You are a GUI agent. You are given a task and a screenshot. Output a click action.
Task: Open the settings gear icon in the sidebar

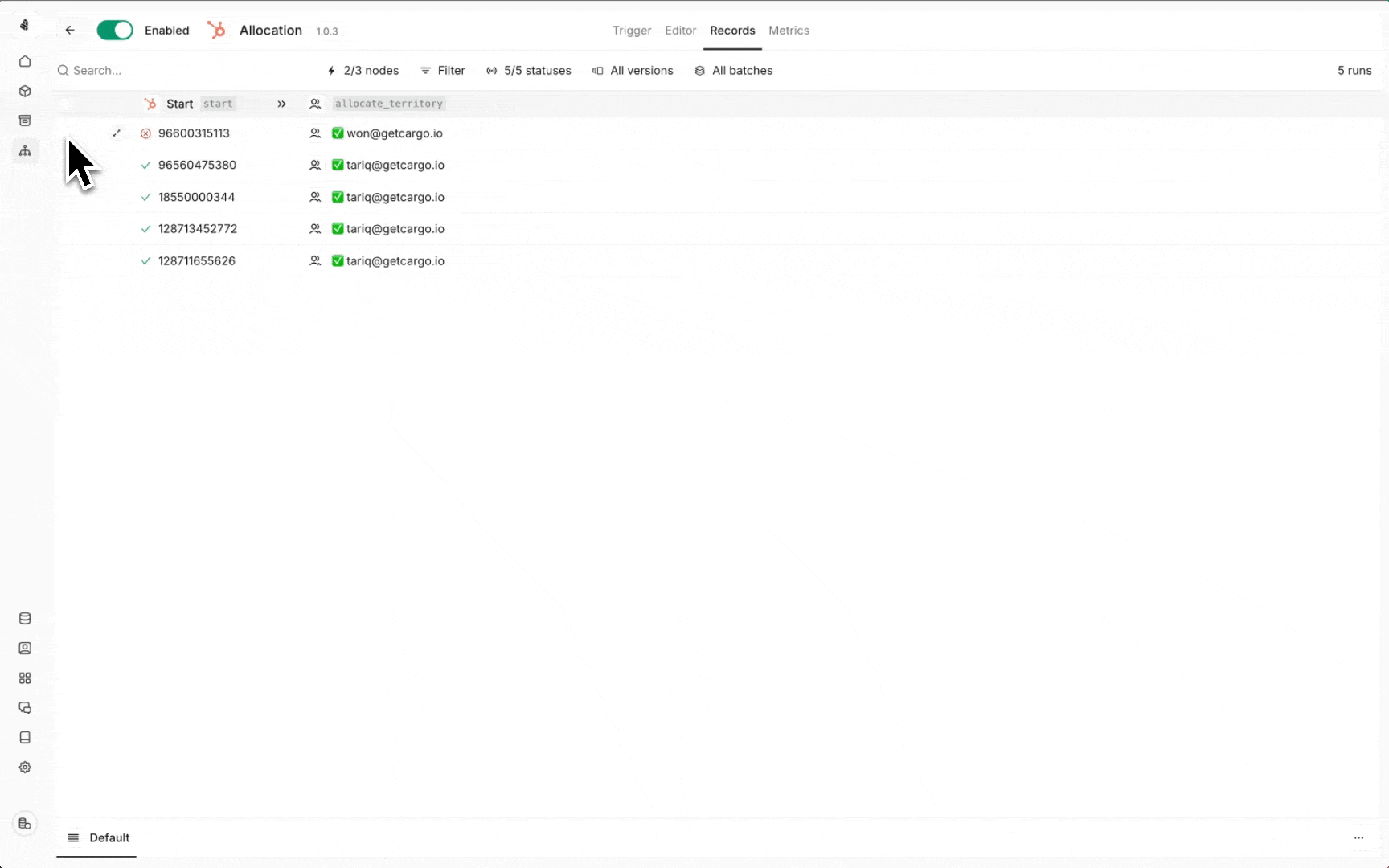(x=25, y=768)
